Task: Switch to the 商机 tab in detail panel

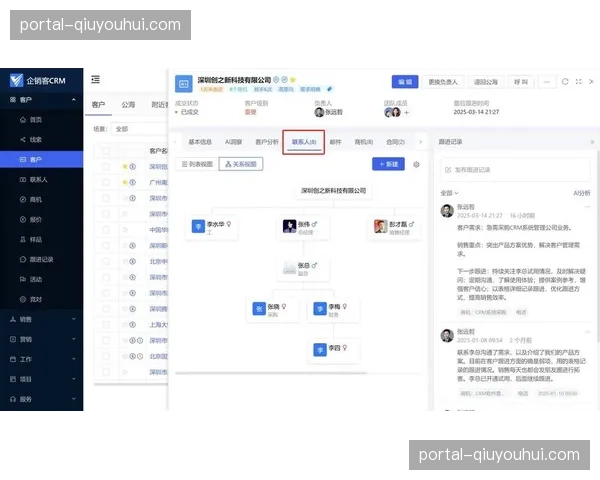Action: pos(364,142)
